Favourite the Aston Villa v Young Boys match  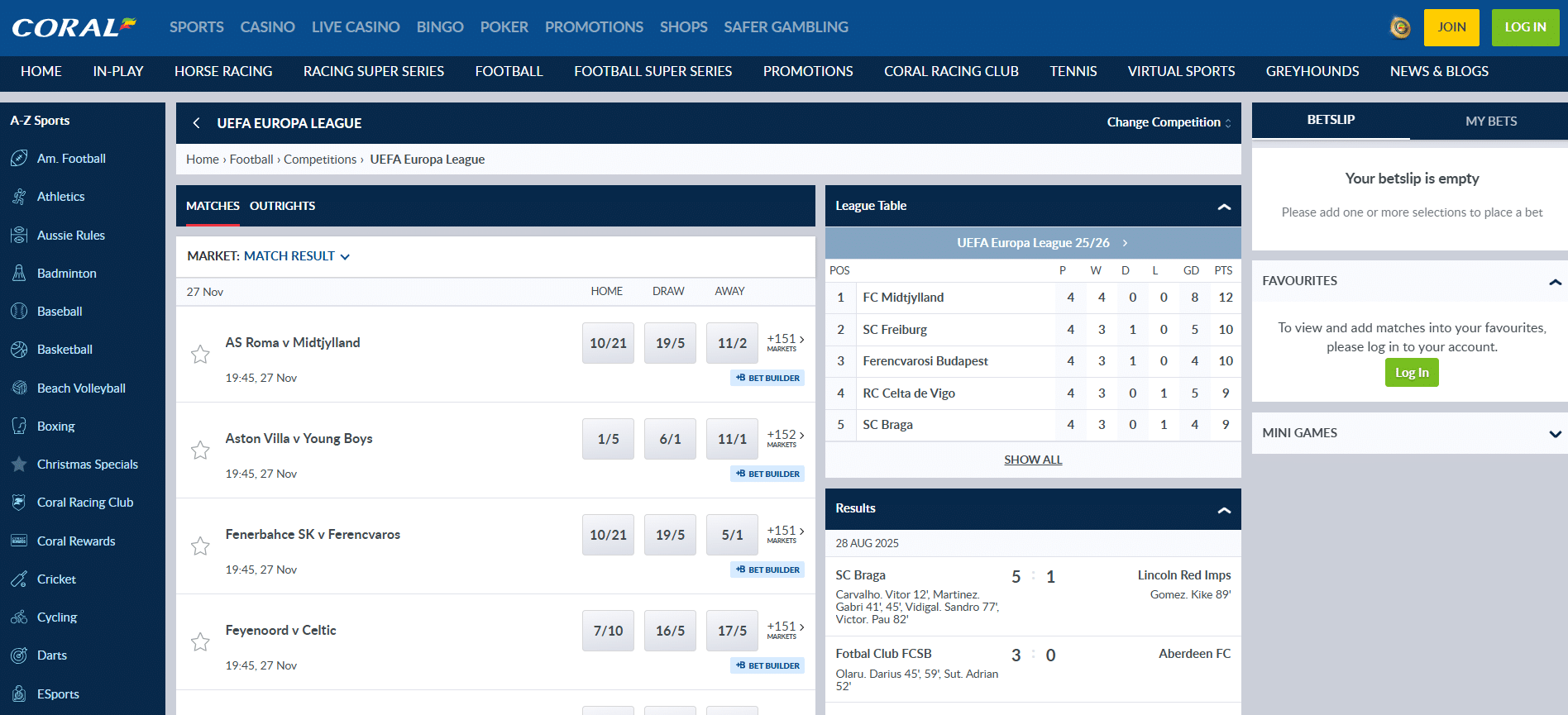[200, 450]
